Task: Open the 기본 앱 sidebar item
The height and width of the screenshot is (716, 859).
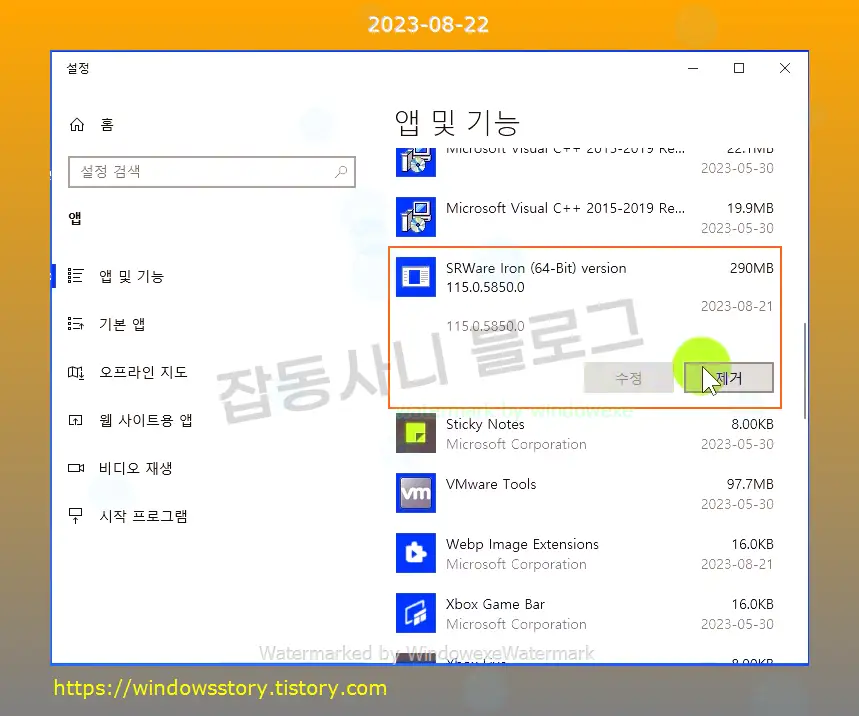Action: tap(122, 324)
